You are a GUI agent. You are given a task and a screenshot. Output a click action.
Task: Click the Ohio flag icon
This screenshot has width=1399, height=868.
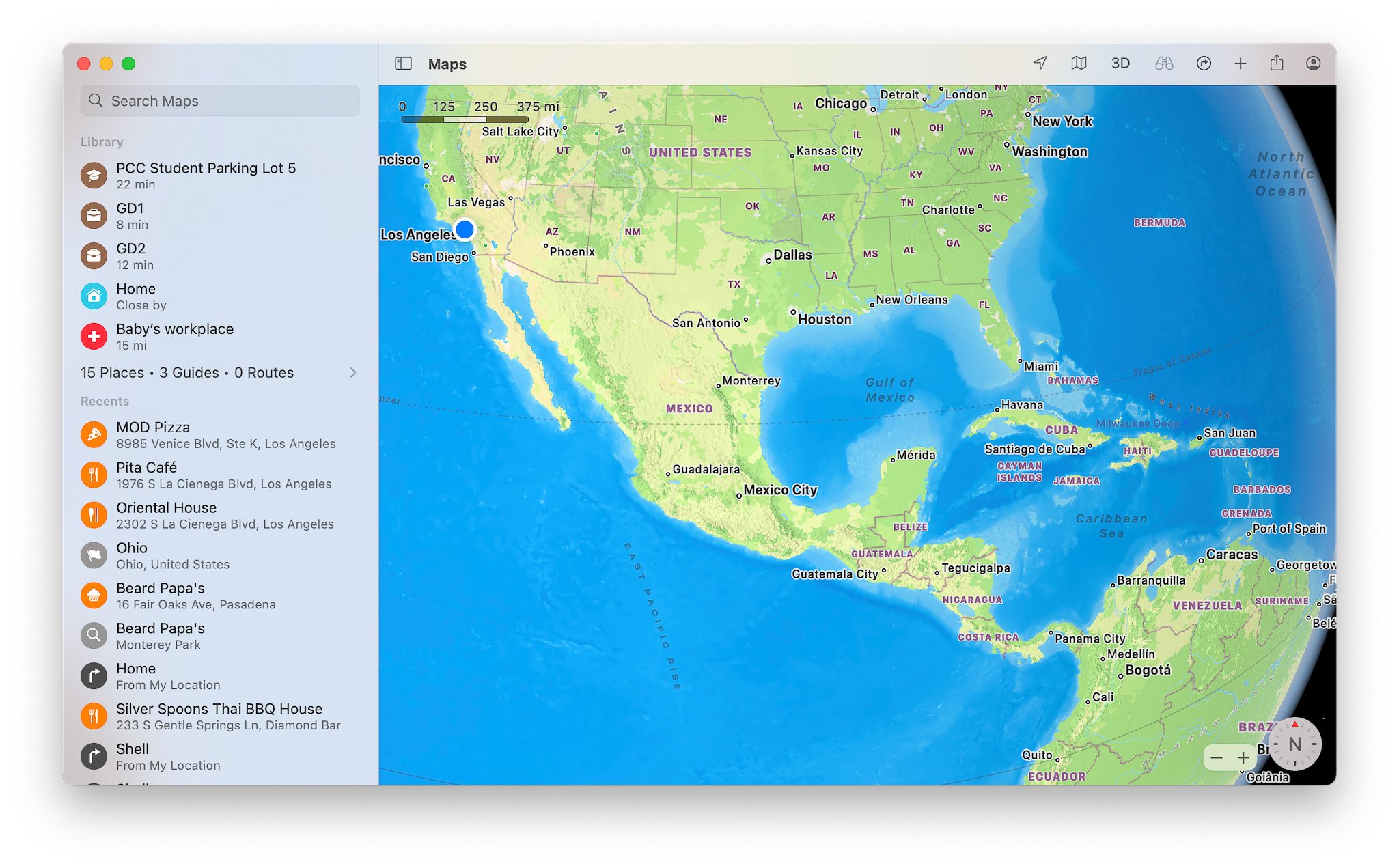tap(94, 556)
